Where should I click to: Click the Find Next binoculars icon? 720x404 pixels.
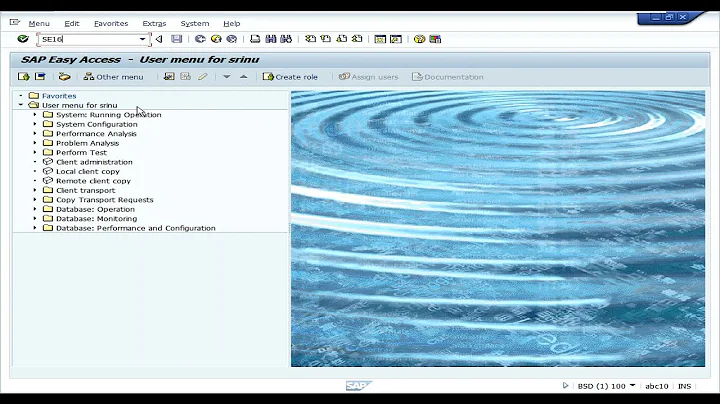coord(286,39)
